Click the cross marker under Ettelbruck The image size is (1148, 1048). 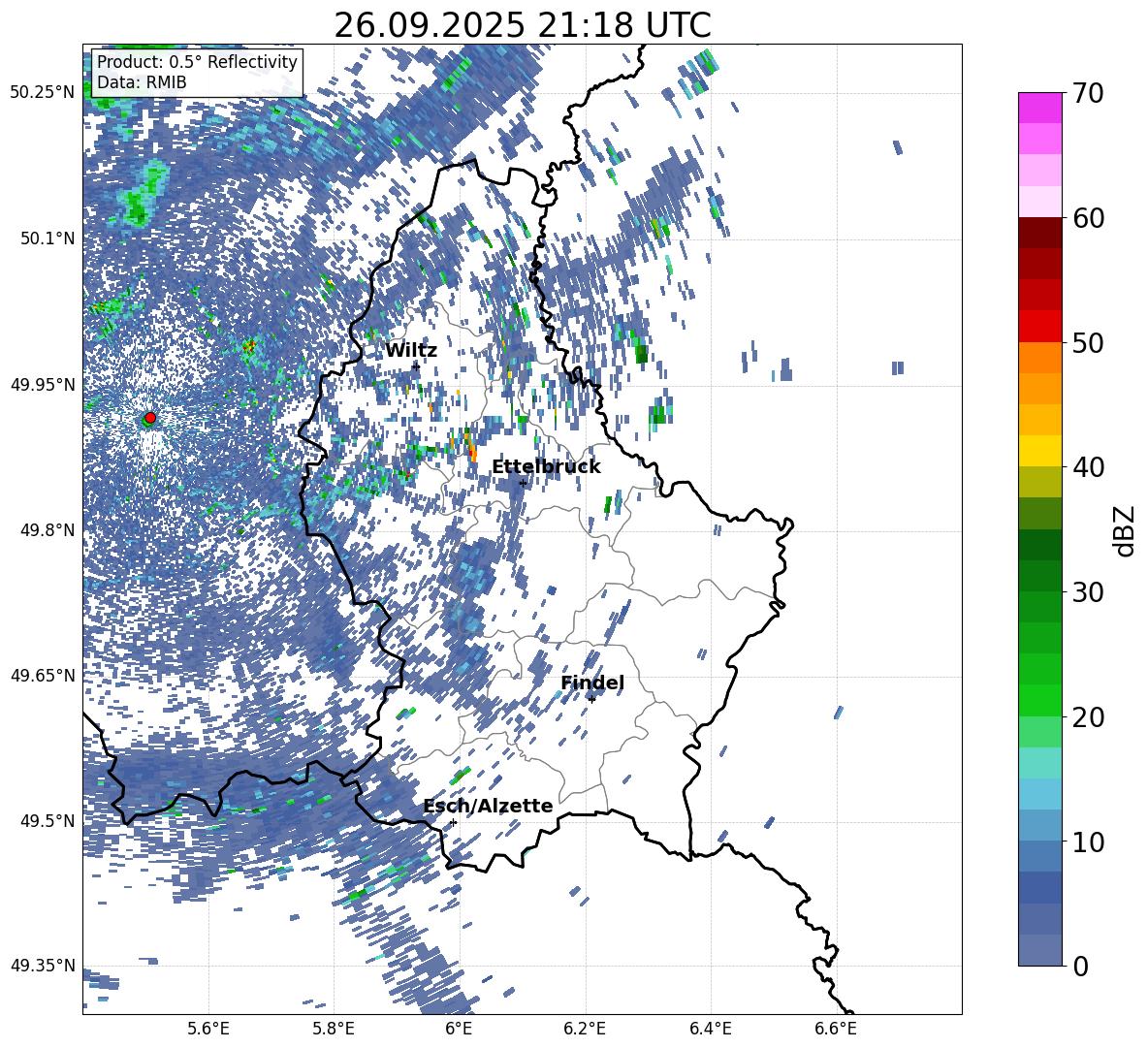coord(523,483)
